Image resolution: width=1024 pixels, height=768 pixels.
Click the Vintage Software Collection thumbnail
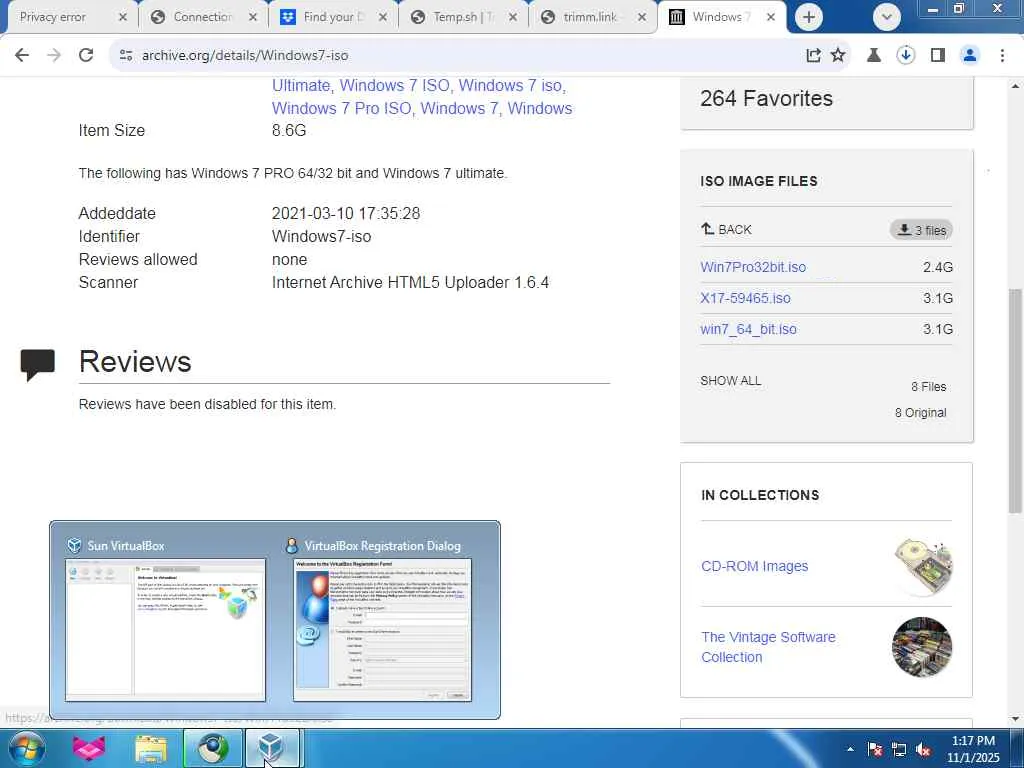point(922,647)
